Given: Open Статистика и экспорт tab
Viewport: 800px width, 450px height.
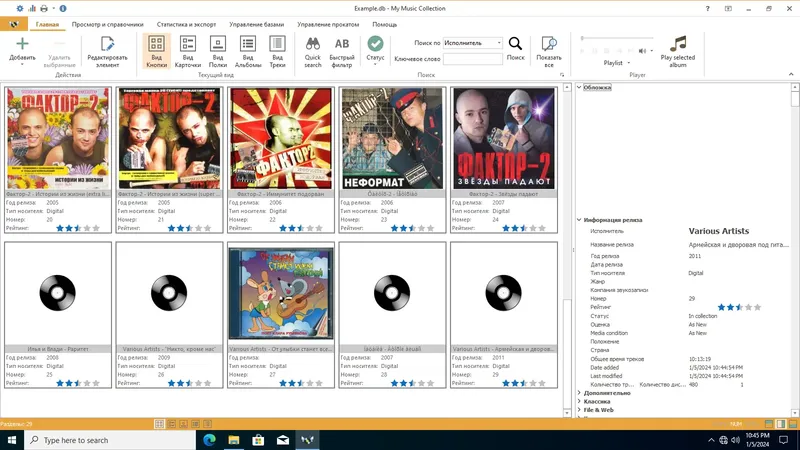Looking at the screenshot, I should [186, 24].
